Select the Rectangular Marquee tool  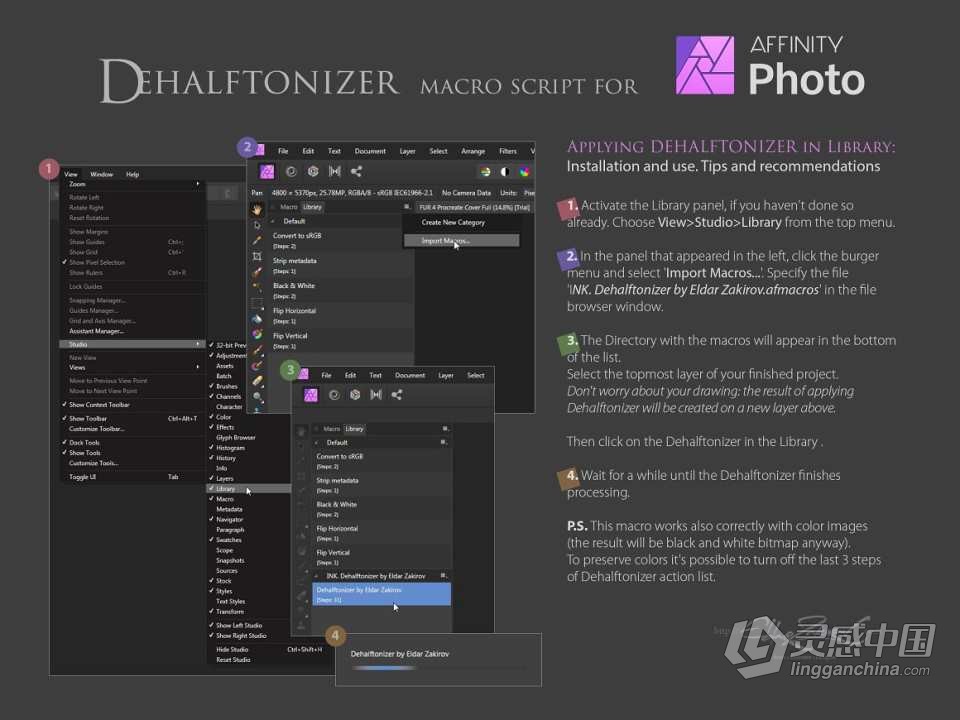coord(257,303)
